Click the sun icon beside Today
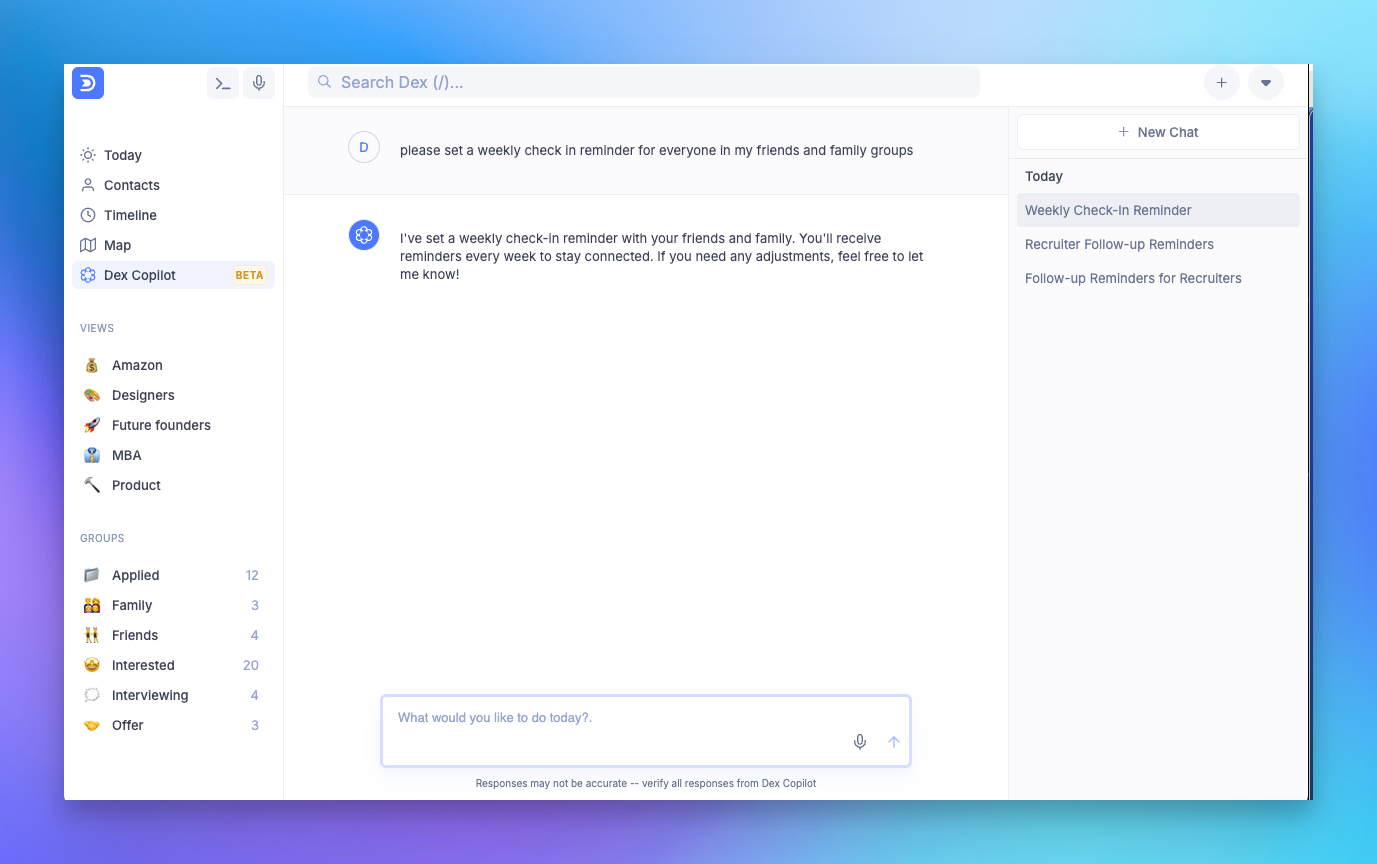The image size is (1377, 864). [x=88, y=155]
